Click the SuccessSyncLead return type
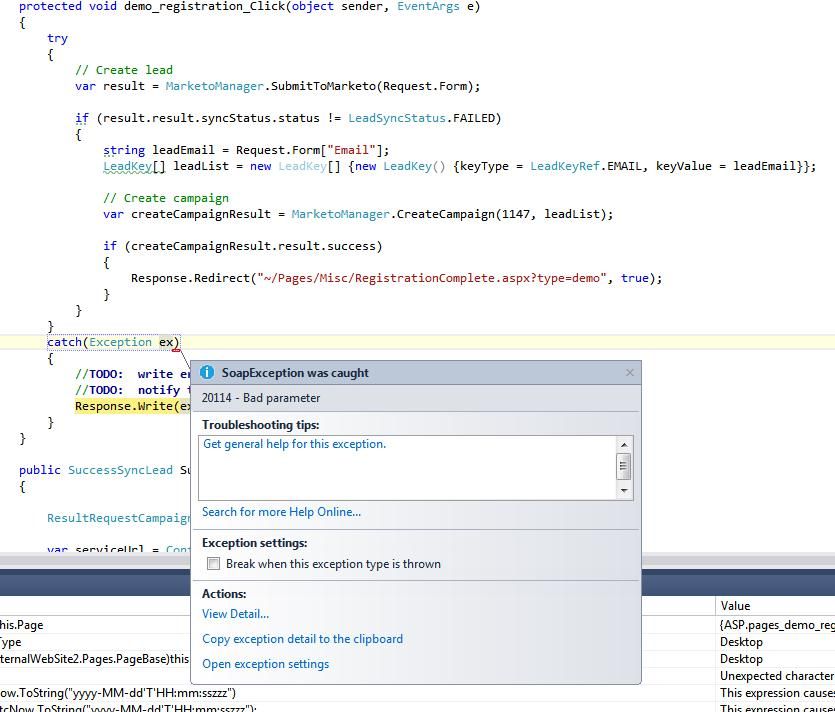The height and width of the screenshot is (712, 835). click(x=120, y=470)
